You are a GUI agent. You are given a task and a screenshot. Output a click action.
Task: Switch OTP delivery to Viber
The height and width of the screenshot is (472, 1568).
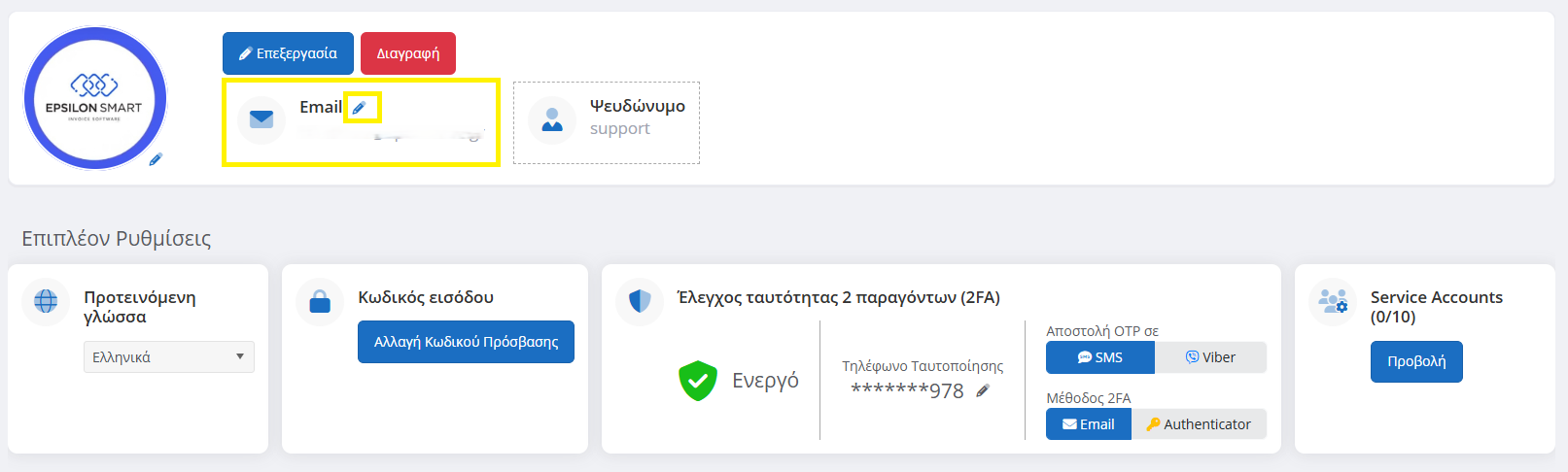[x=1210, y=357]
